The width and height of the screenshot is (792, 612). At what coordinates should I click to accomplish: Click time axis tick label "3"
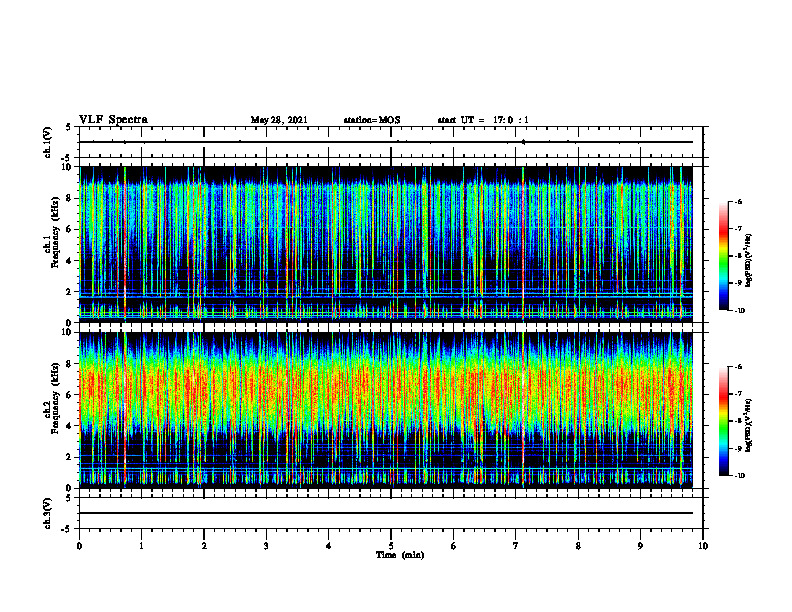(266, 546)
